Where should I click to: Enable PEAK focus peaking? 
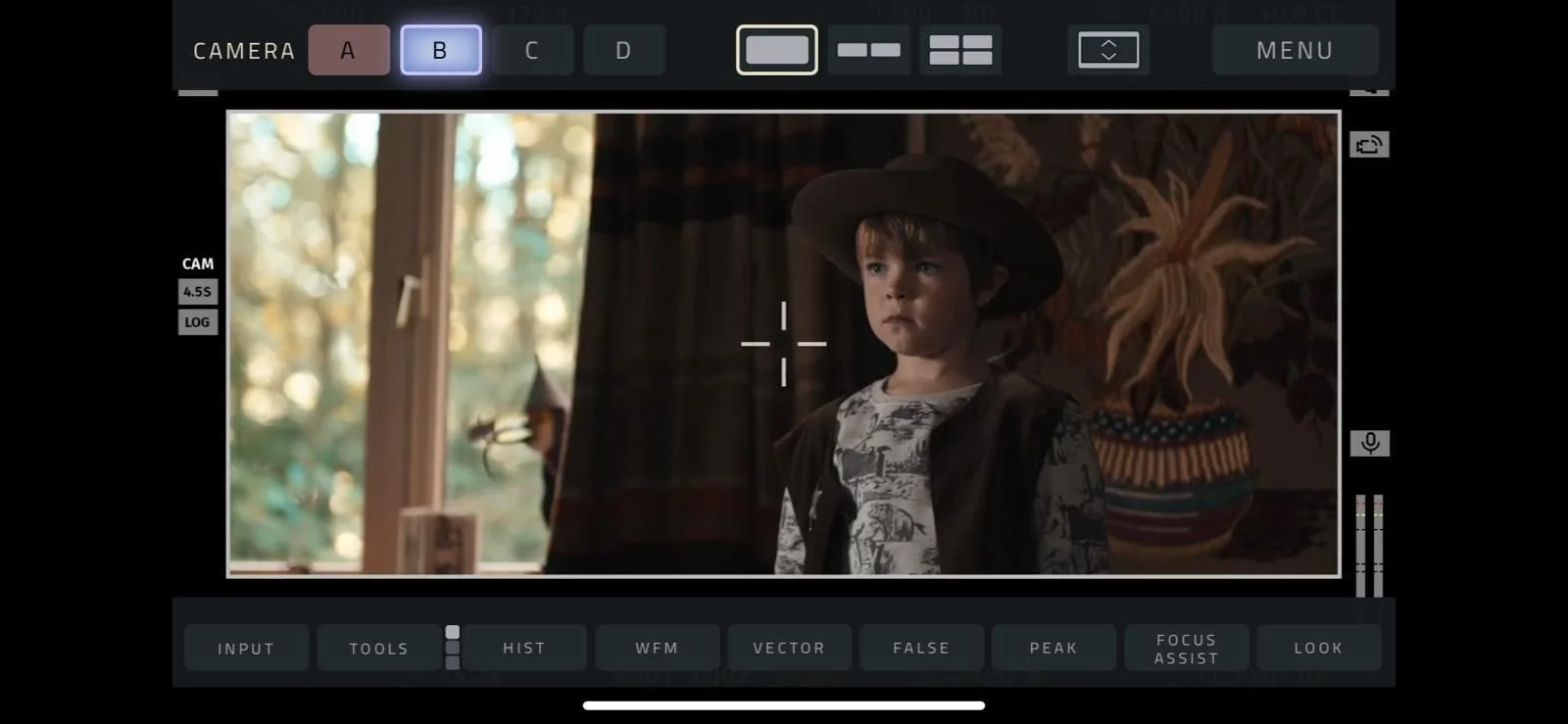[1053, 648]
